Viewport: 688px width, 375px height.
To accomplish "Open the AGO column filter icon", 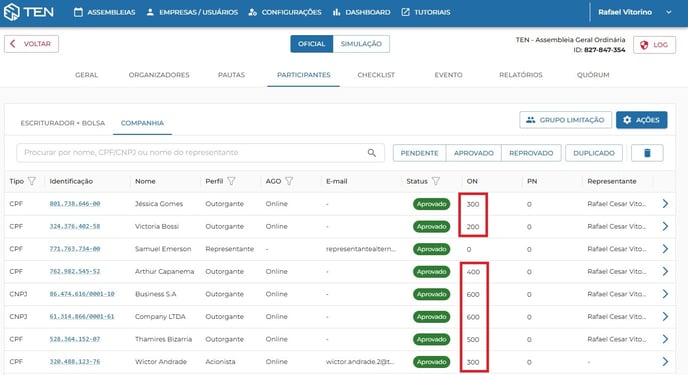I will pyautogui.click(x=289, y=181).
